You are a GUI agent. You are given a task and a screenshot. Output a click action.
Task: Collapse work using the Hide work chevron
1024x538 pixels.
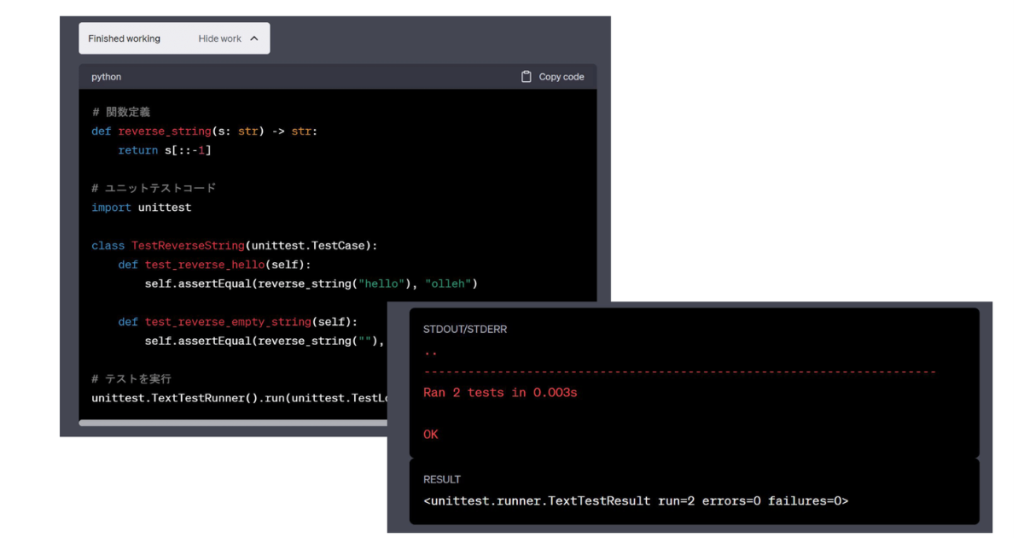coord(254,39)
